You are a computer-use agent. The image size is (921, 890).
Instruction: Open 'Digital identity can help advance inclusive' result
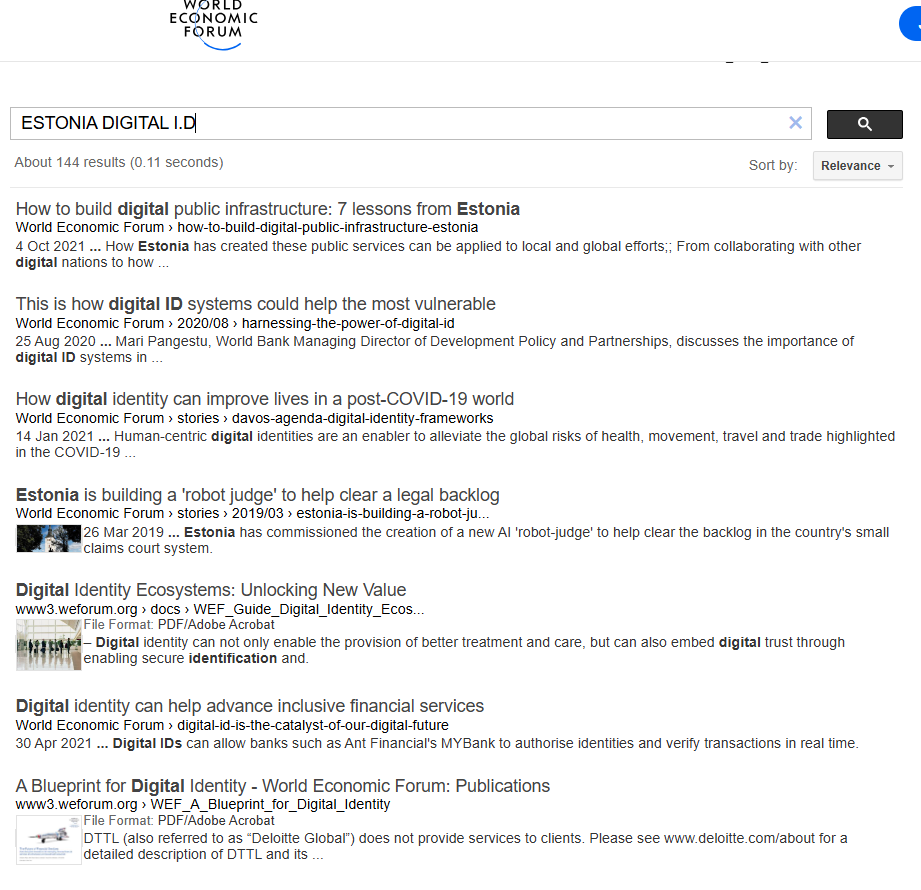pyautogui.click(x=249, y=706)
